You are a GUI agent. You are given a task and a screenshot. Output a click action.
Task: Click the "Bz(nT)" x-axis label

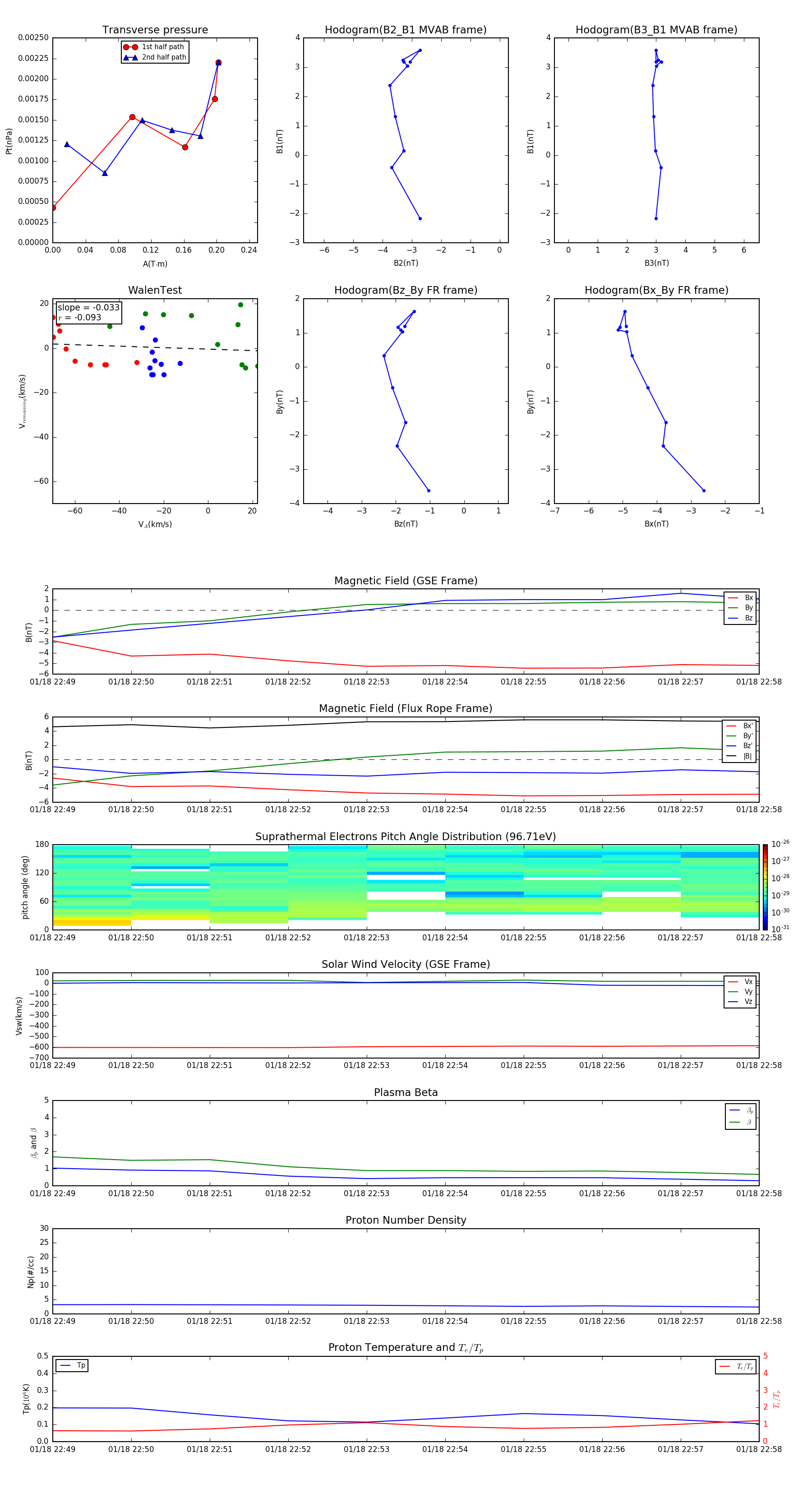pos(406,524)
